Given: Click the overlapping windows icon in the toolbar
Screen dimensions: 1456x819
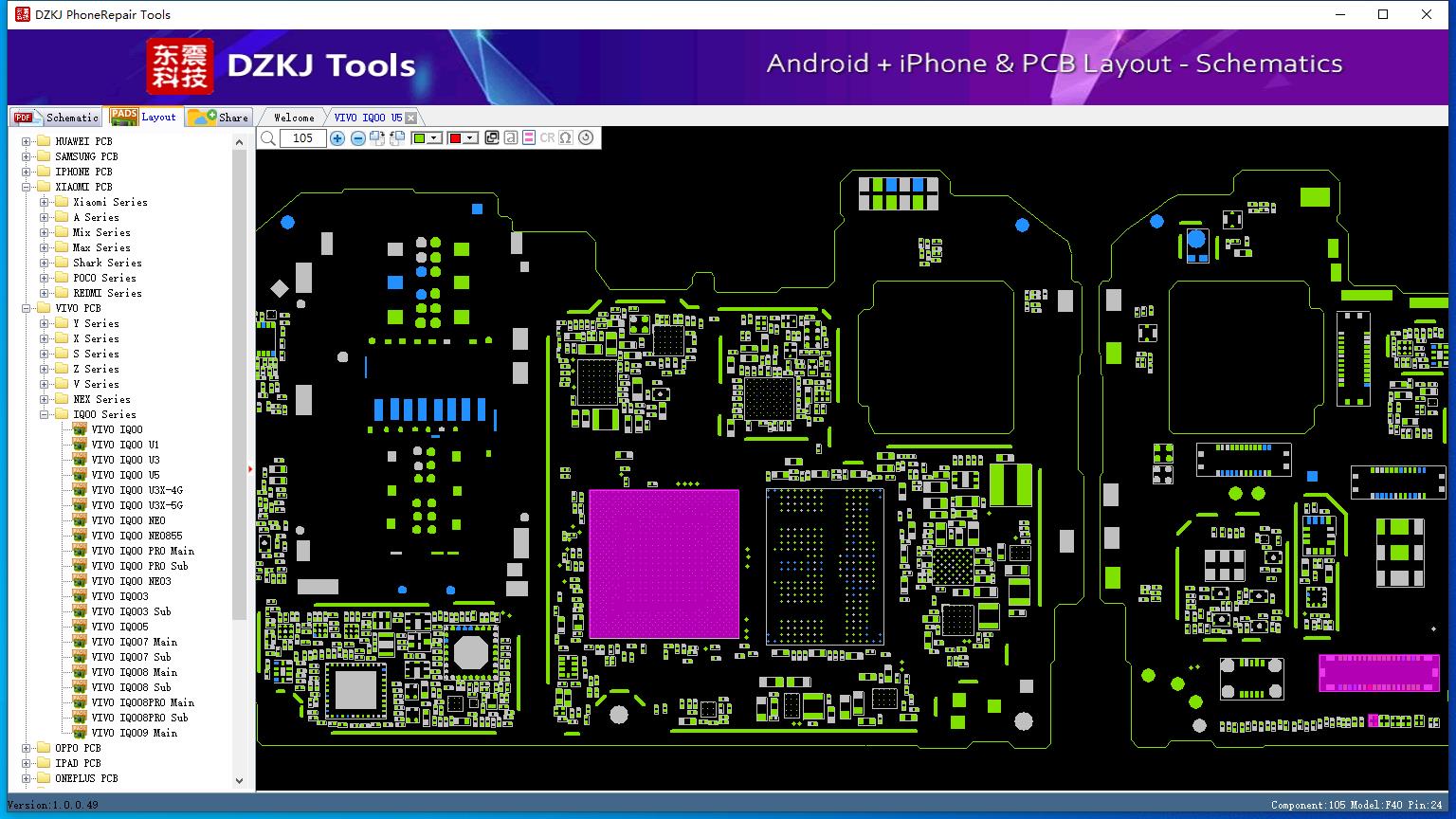Looking at the screenshot, I should click(x=492, y=138).
